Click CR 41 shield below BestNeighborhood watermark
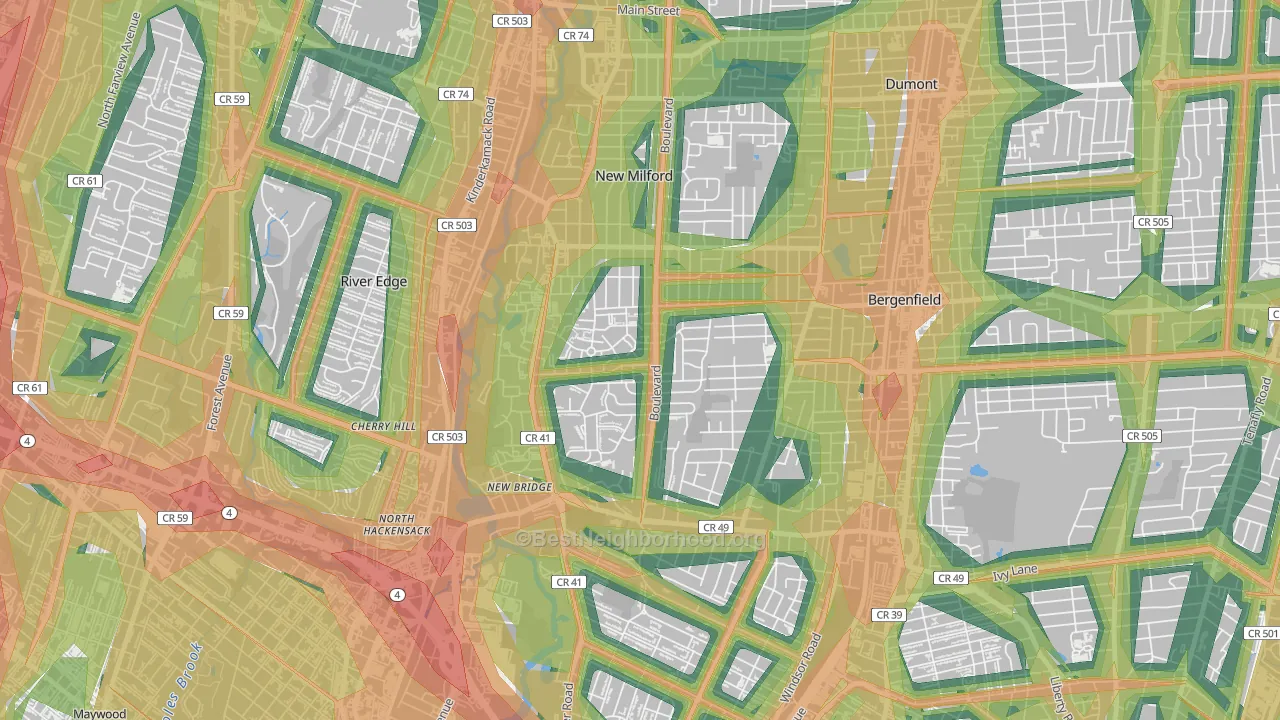Screen dimensions: 1280x720 [x=568, y=582]
